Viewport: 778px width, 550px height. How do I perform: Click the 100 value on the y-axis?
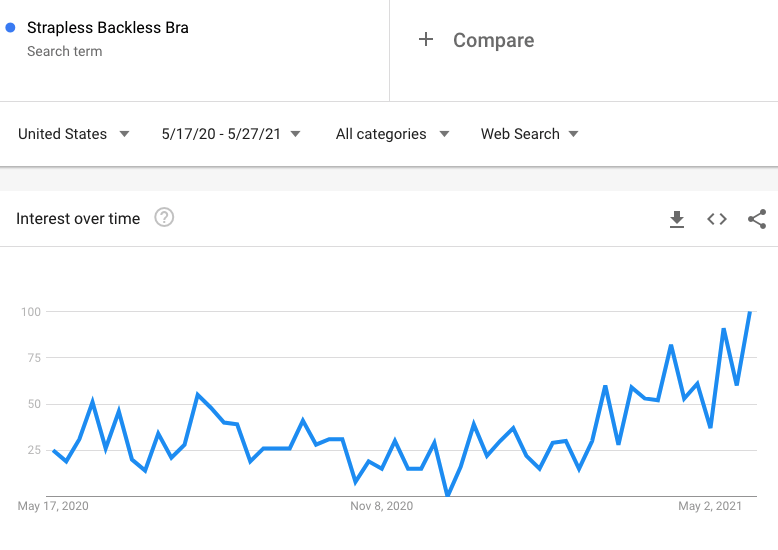pos(31,312)
